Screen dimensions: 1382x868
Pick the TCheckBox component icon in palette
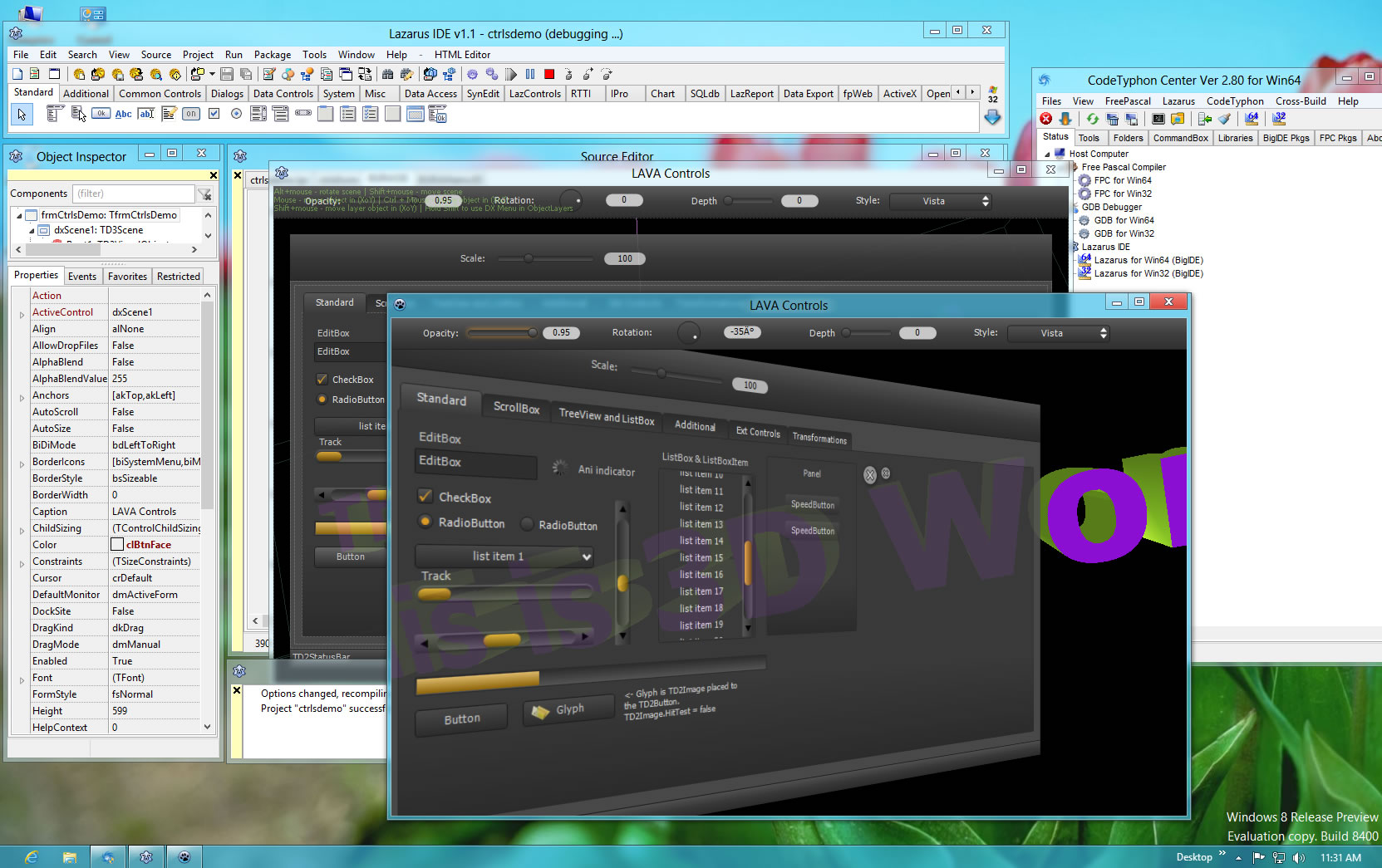(x=214, y=113)
